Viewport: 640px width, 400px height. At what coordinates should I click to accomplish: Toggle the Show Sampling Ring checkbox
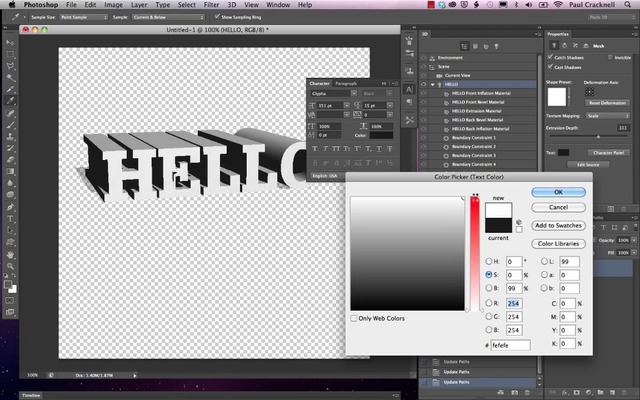pos(219,17)
